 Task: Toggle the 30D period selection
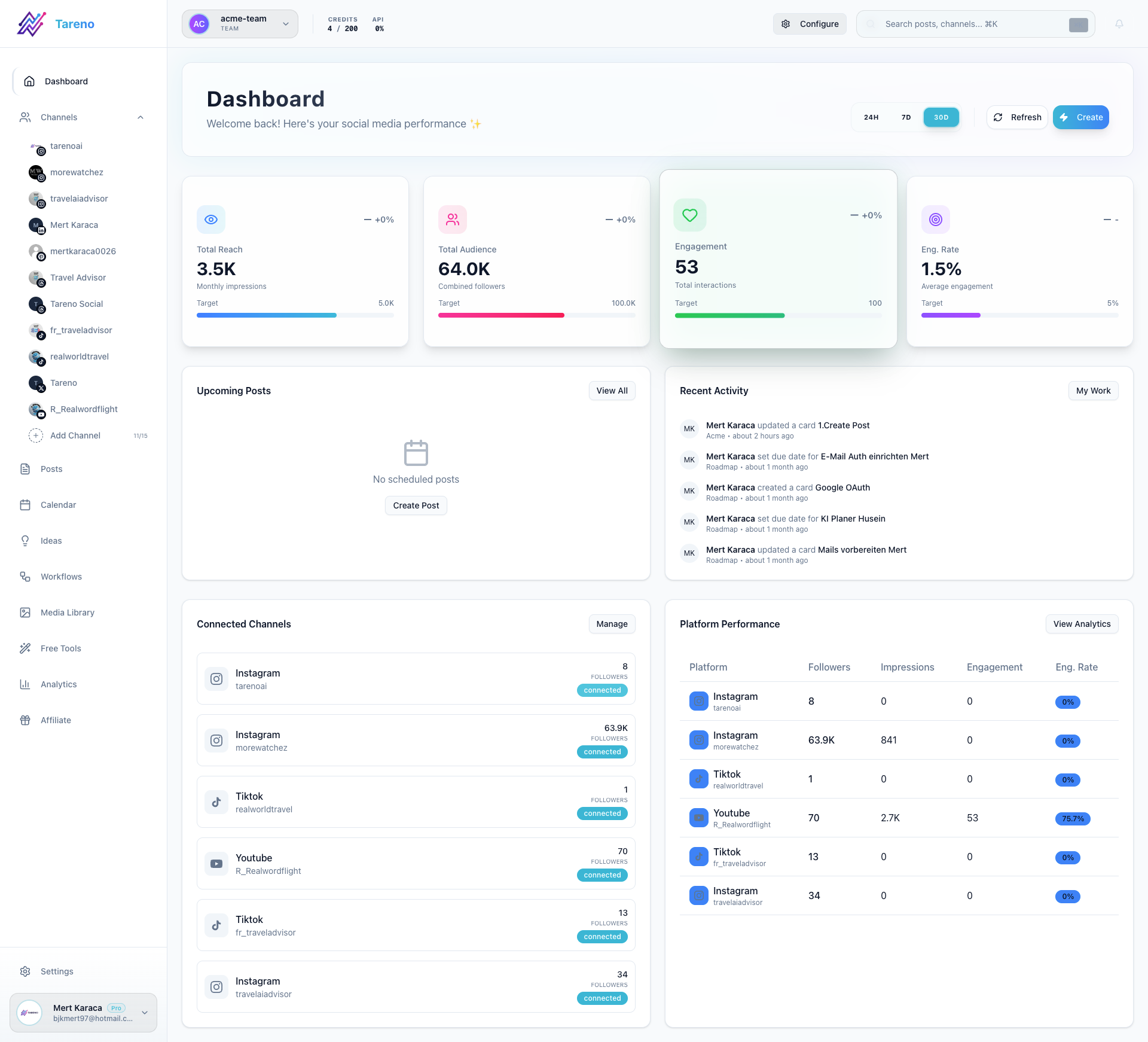941,117
